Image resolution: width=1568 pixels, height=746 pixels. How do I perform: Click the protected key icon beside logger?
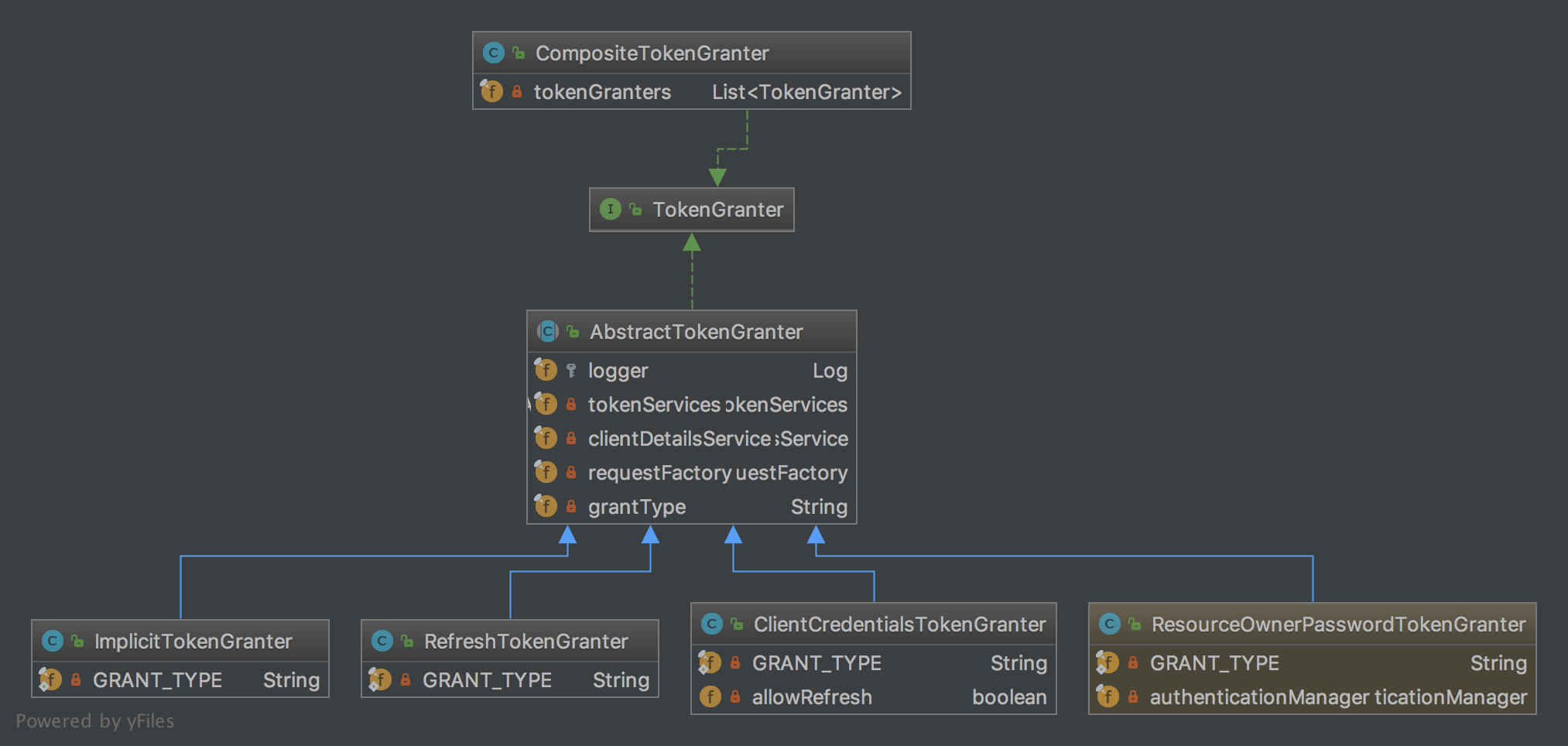tap(571, 371)
